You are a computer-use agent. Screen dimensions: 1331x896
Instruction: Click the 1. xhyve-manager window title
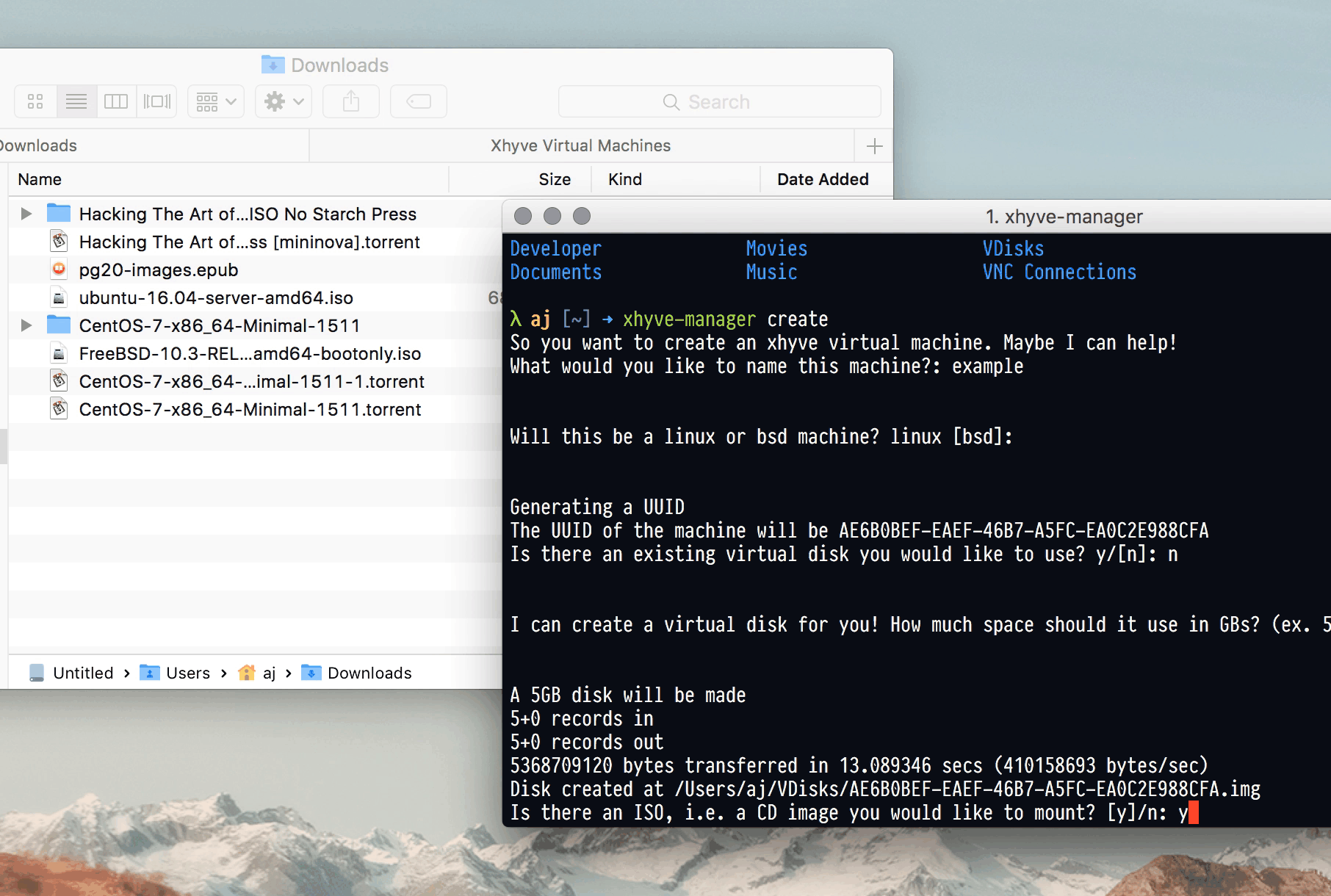pos(1064,217)
